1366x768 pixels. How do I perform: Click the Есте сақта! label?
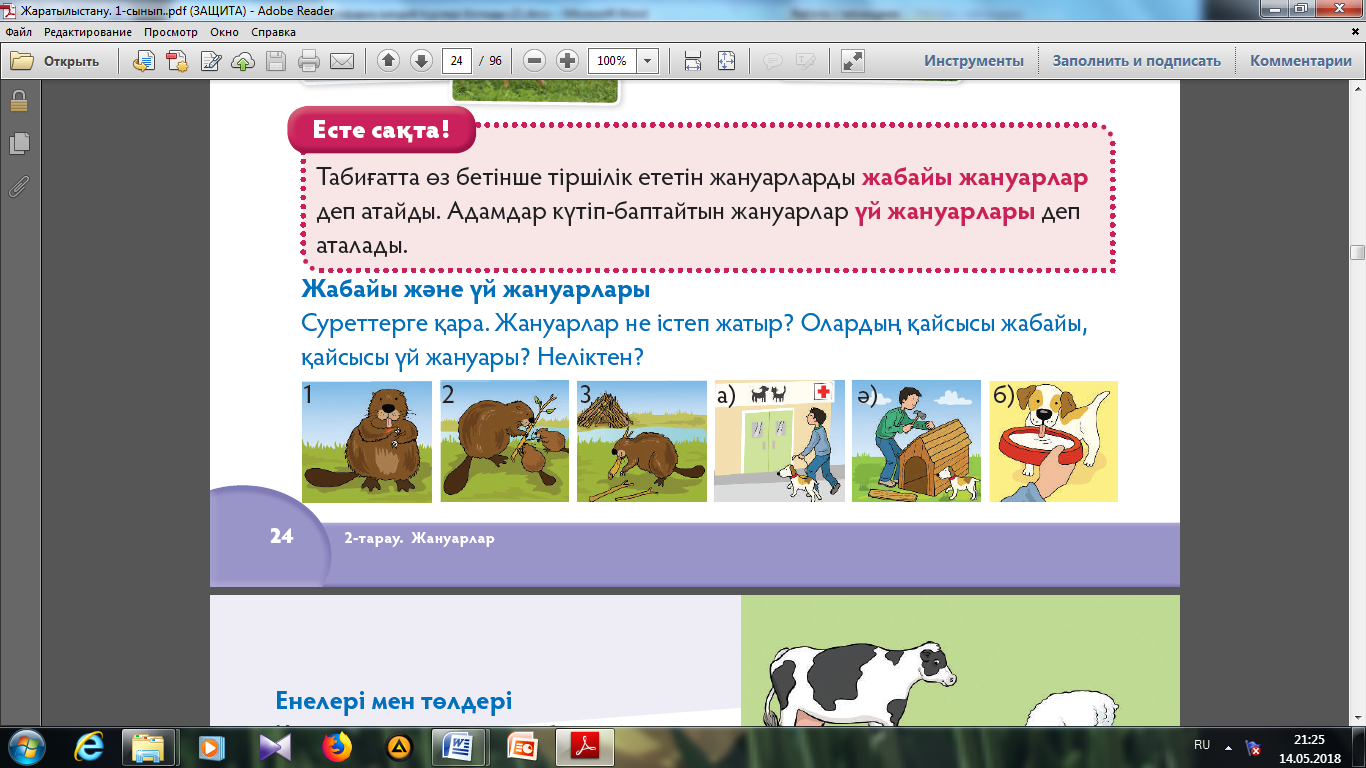click(381, 130)
